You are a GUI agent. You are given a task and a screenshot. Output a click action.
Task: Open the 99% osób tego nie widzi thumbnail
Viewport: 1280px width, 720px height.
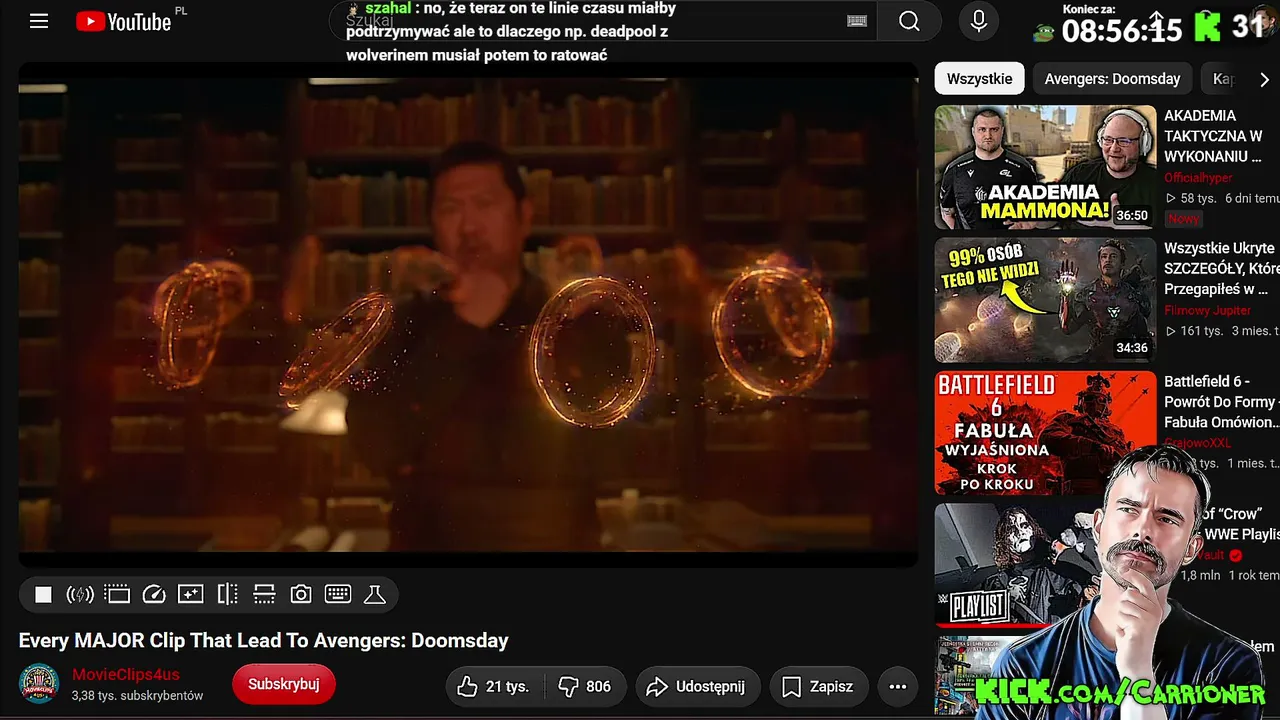pyautogui.click(x=1045, y=300)
